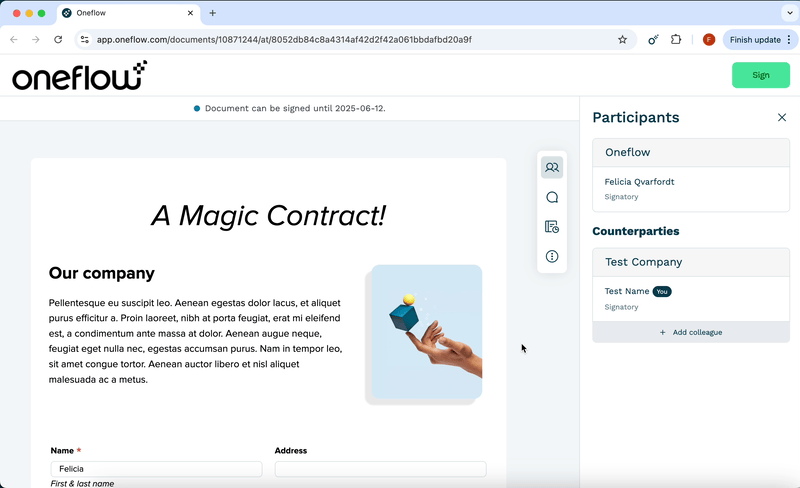Select the Test Name participant entry
800x488 pixels.
click(691, 299)
